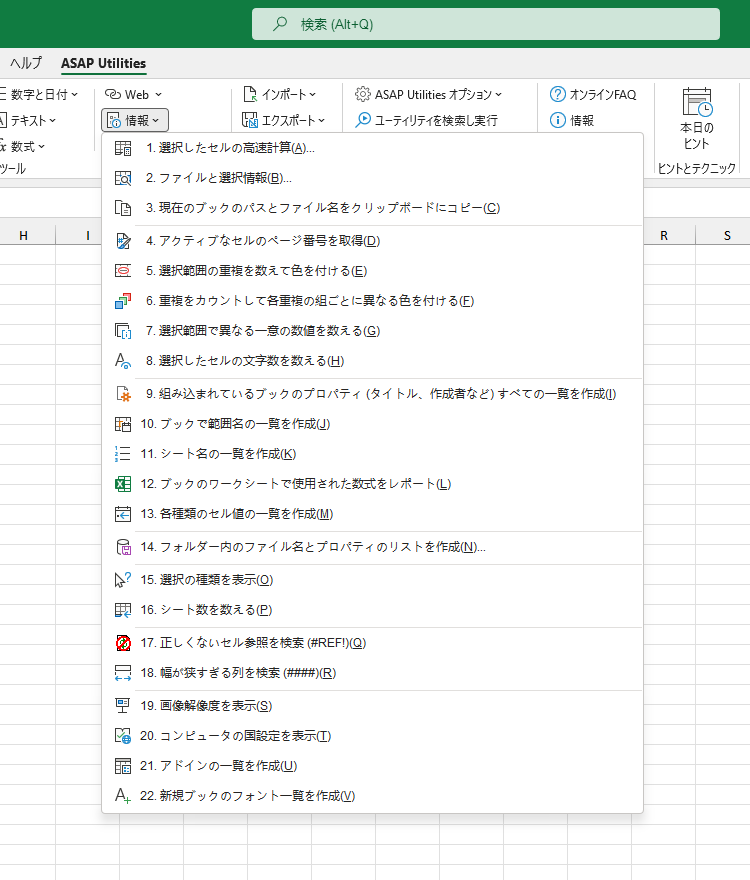
Task: Expand ASAP Utilities オプション dropdown
Action: 428,94
